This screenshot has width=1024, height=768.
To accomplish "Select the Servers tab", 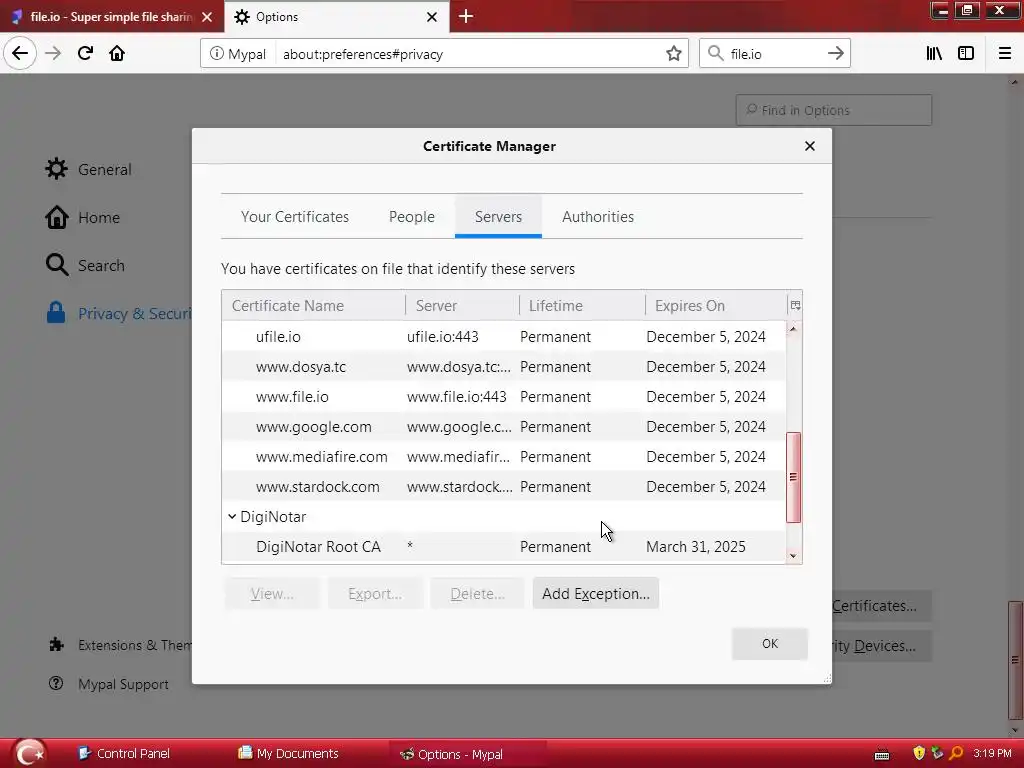I will click(x=498, y=217).
